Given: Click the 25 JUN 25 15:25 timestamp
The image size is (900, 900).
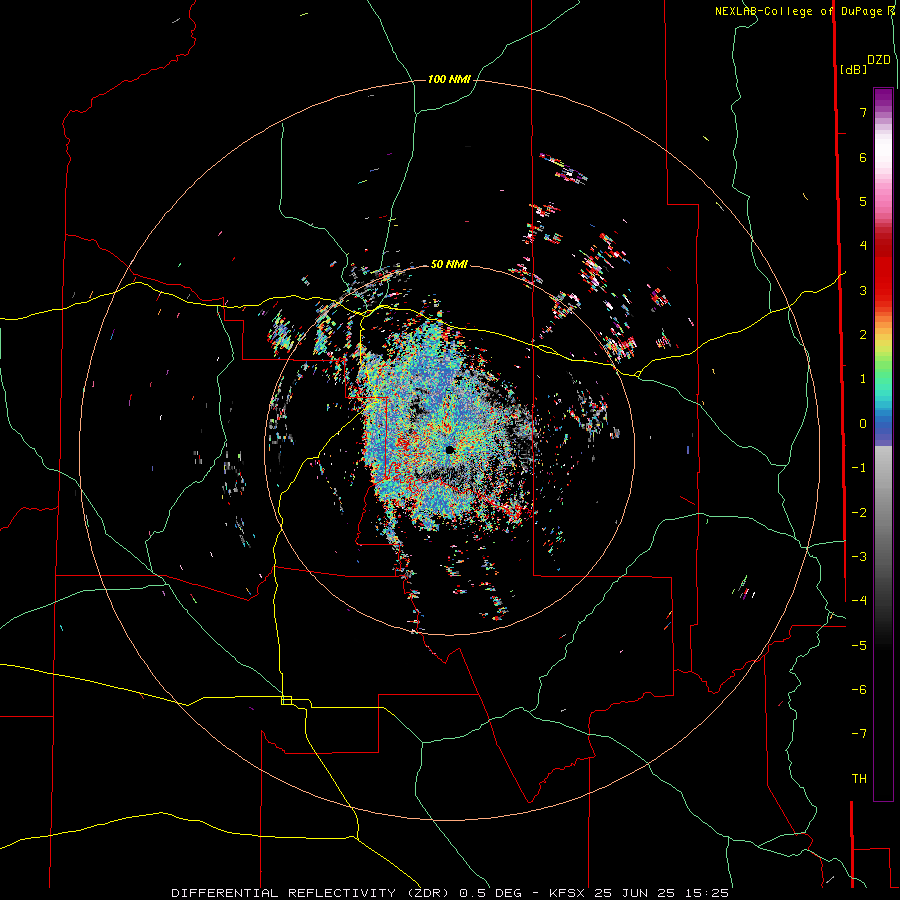Looking at the screenshot, I should click(x=661, y=893).
